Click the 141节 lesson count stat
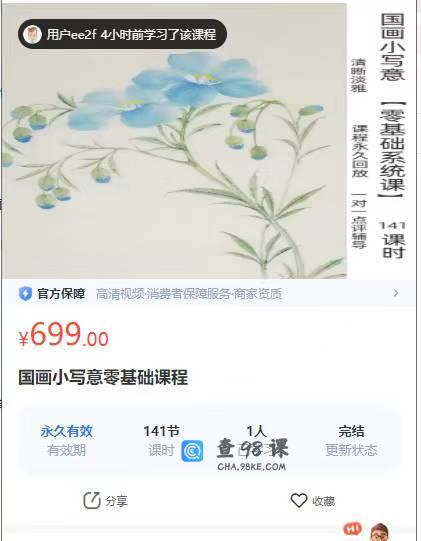This screenshot has height=541, width=421. click(x=161, y=440)
